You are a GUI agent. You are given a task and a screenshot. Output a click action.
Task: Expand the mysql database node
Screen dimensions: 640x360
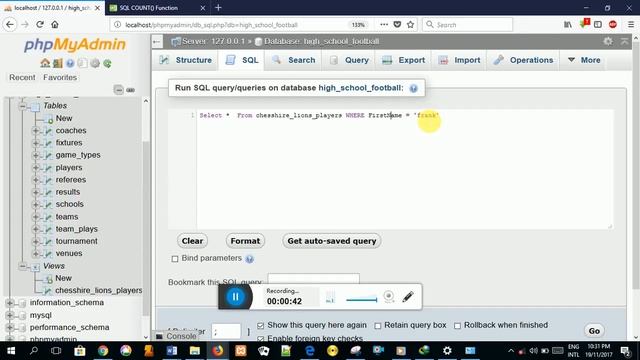point(10,315)
